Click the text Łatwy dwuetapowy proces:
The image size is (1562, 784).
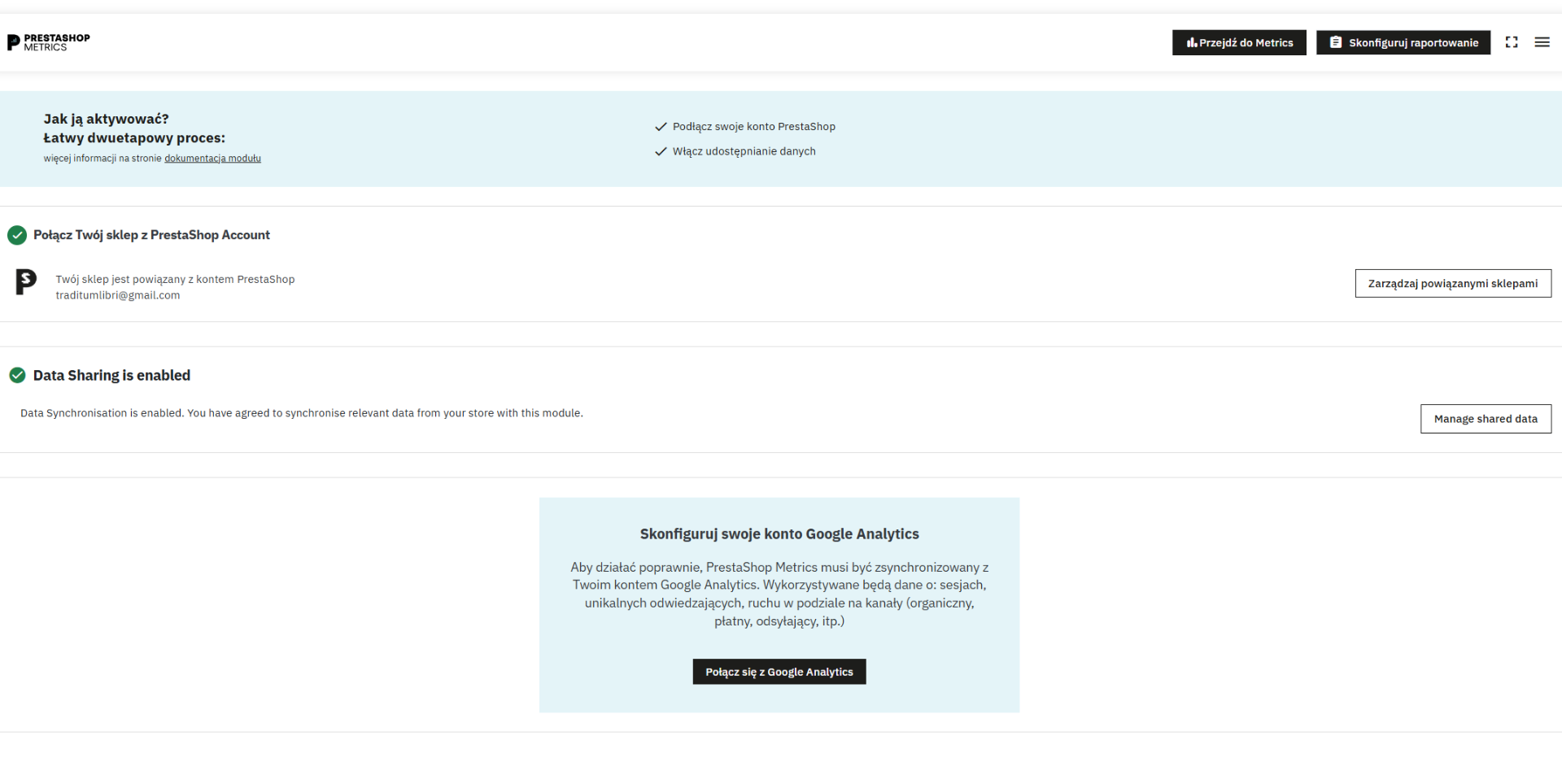point(134,138)
